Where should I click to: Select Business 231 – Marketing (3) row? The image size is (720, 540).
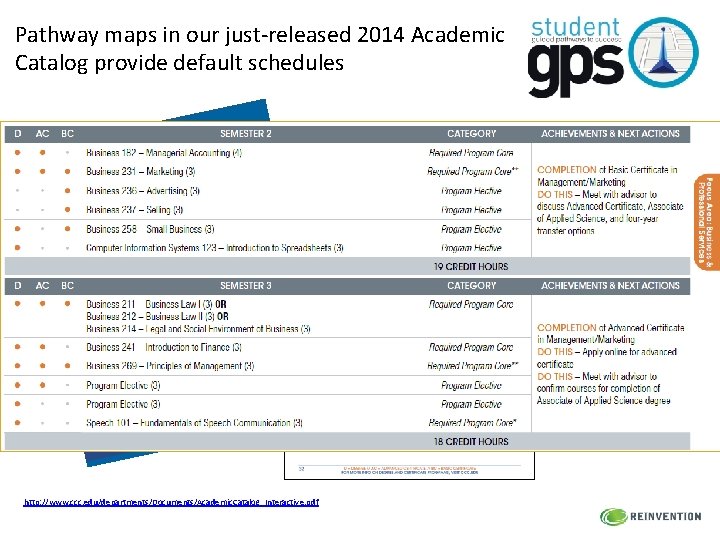tap(268, 171)
